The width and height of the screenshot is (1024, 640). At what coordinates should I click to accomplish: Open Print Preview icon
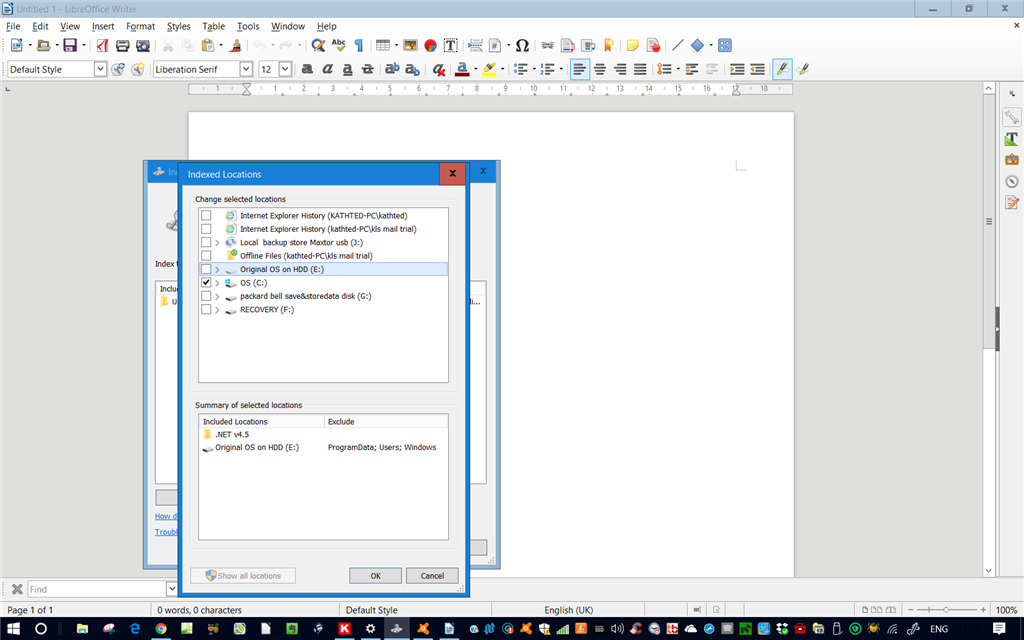142,45
